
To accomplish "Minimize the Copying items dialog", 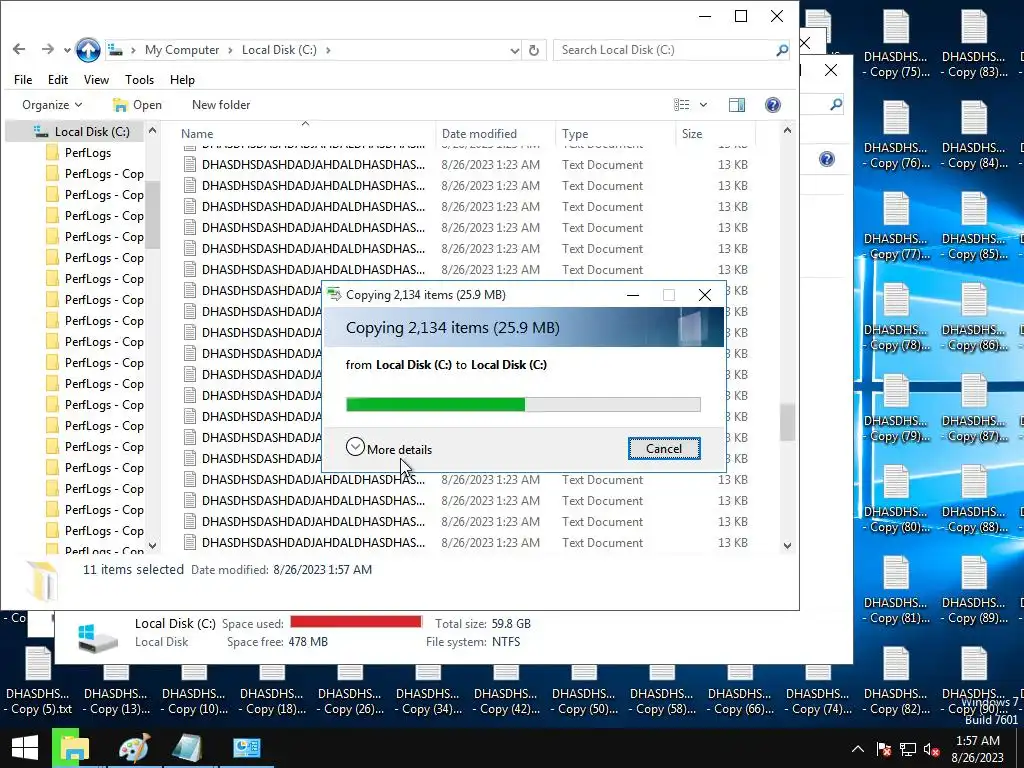I will [x=633, y=295].
